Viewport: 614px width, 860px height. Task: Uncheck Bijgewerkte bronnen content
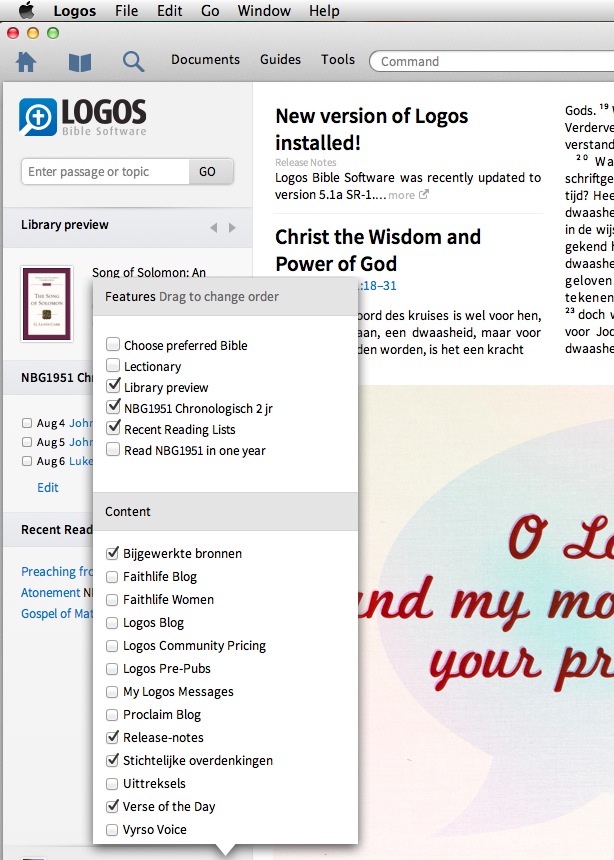tap(112, 553)
